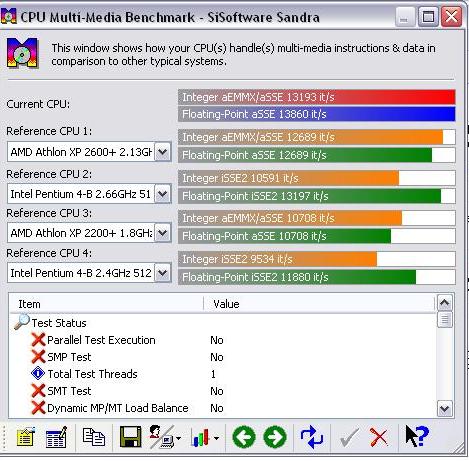This screenshot has height=461, width=469.
Task: Click the Floating-Point iSSE2 11880 it/s bar
Action: (x=317, y=277)
